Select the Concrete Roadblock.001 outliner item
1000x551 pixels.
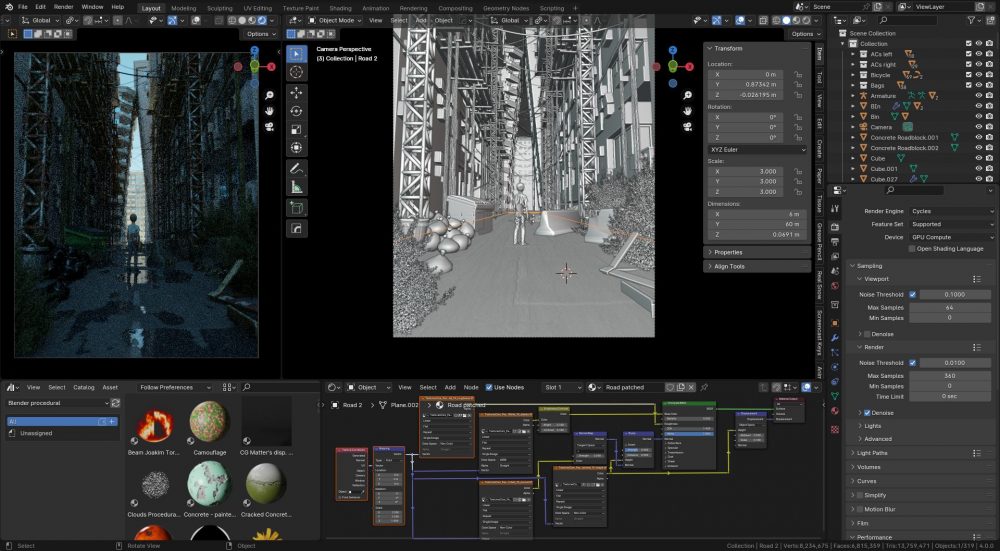click(904, 137)
